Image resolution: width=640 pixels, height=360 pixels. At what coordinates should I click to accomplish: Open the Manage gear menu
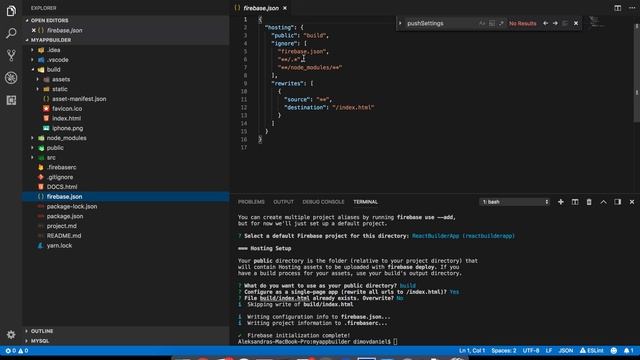(x=11, y=335)
